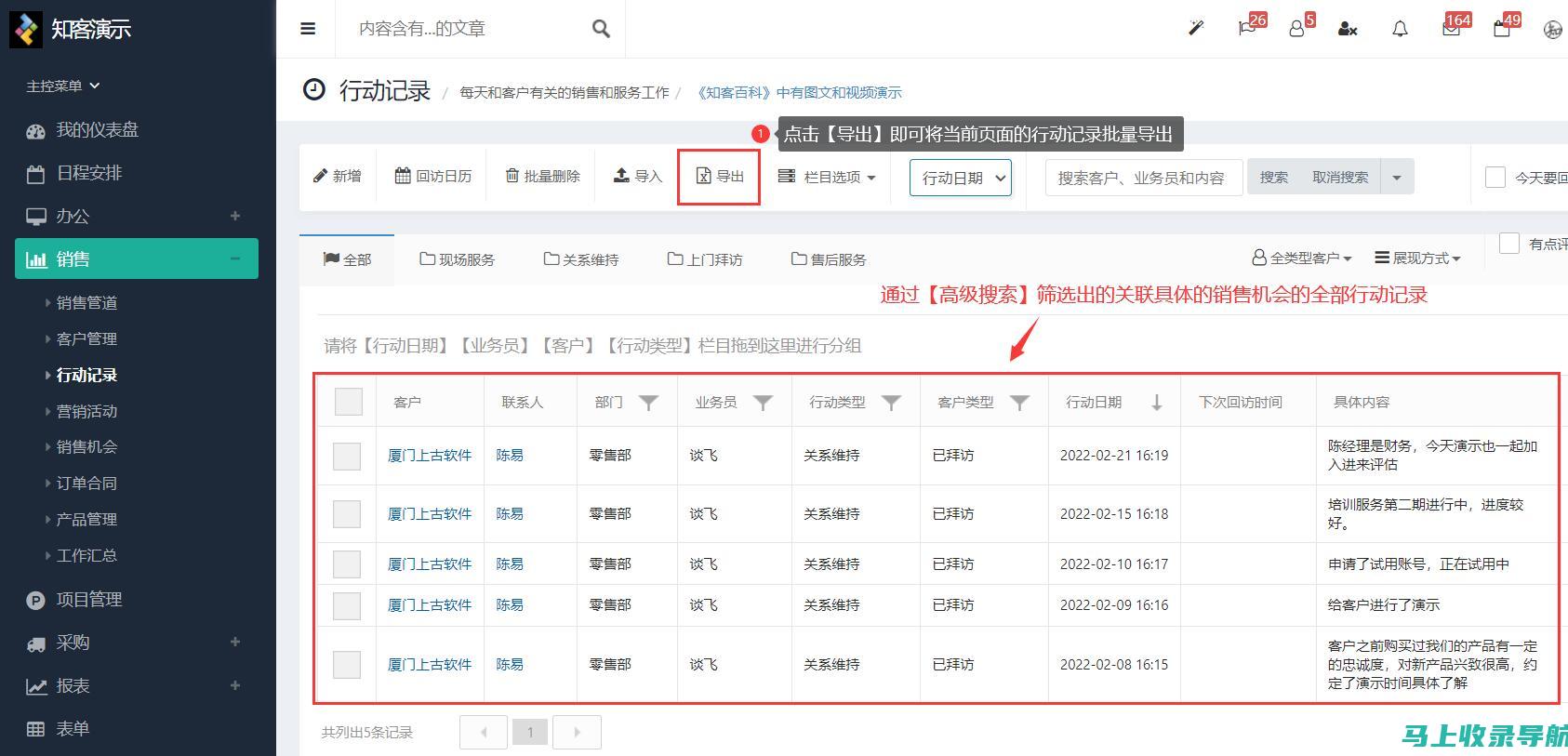Click the 行动类型 column filter icon
The height and width of the screenshot is (756, 1568).
click(891, 403)
